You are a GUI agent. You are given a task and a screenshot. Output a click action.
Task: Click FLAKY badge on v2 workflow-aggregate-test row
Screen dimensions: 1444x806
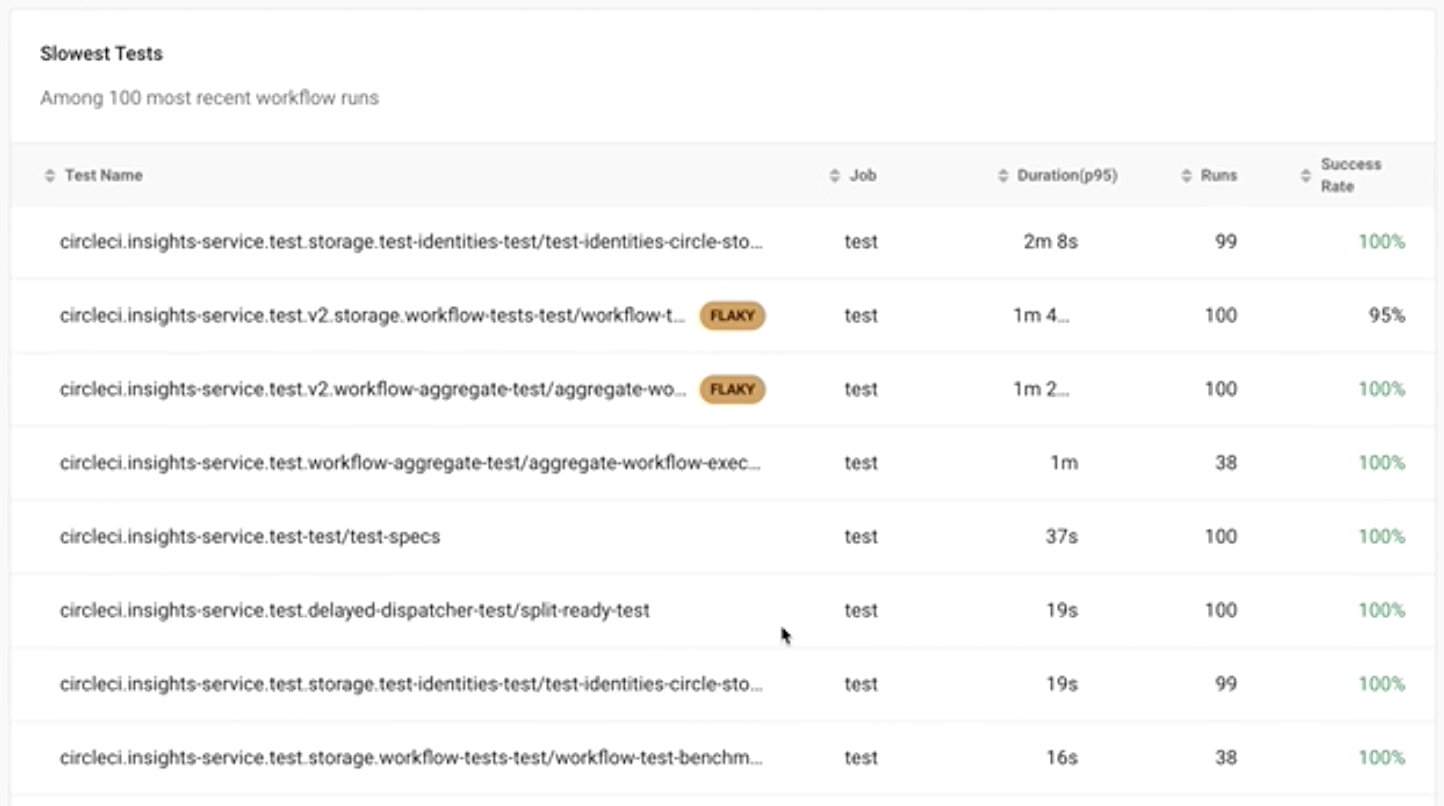732,389
